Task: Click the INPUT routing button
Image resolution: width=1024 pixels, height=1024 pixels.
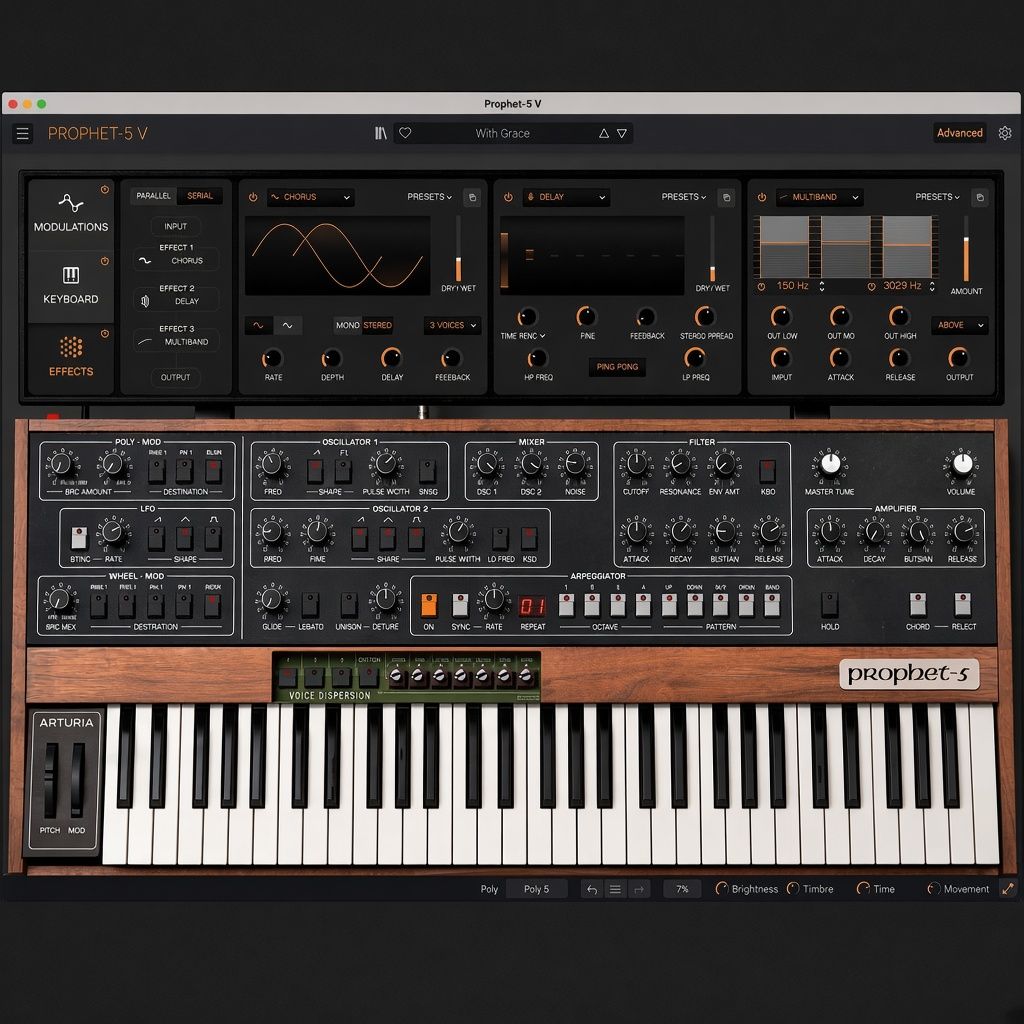Action: click(176, 226)
